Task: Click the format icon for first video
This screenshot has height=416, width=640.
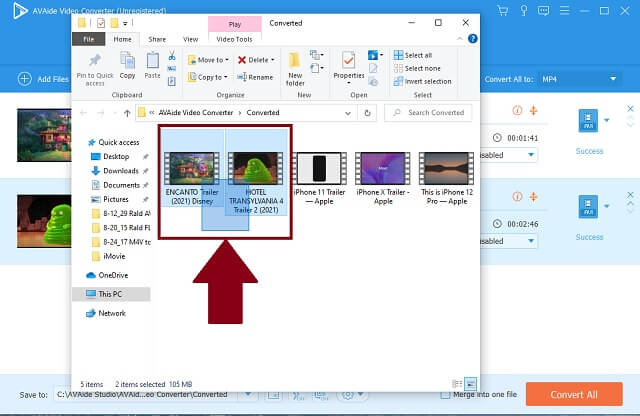Action: 588,120
